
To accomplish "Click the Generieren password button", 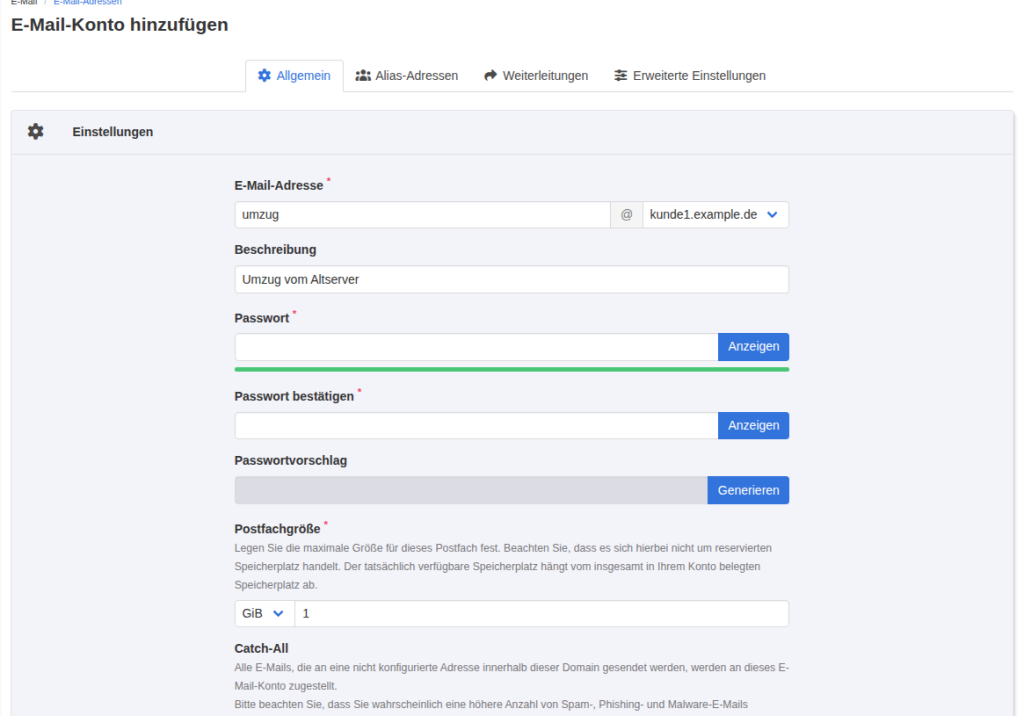I will pos(748,490).
